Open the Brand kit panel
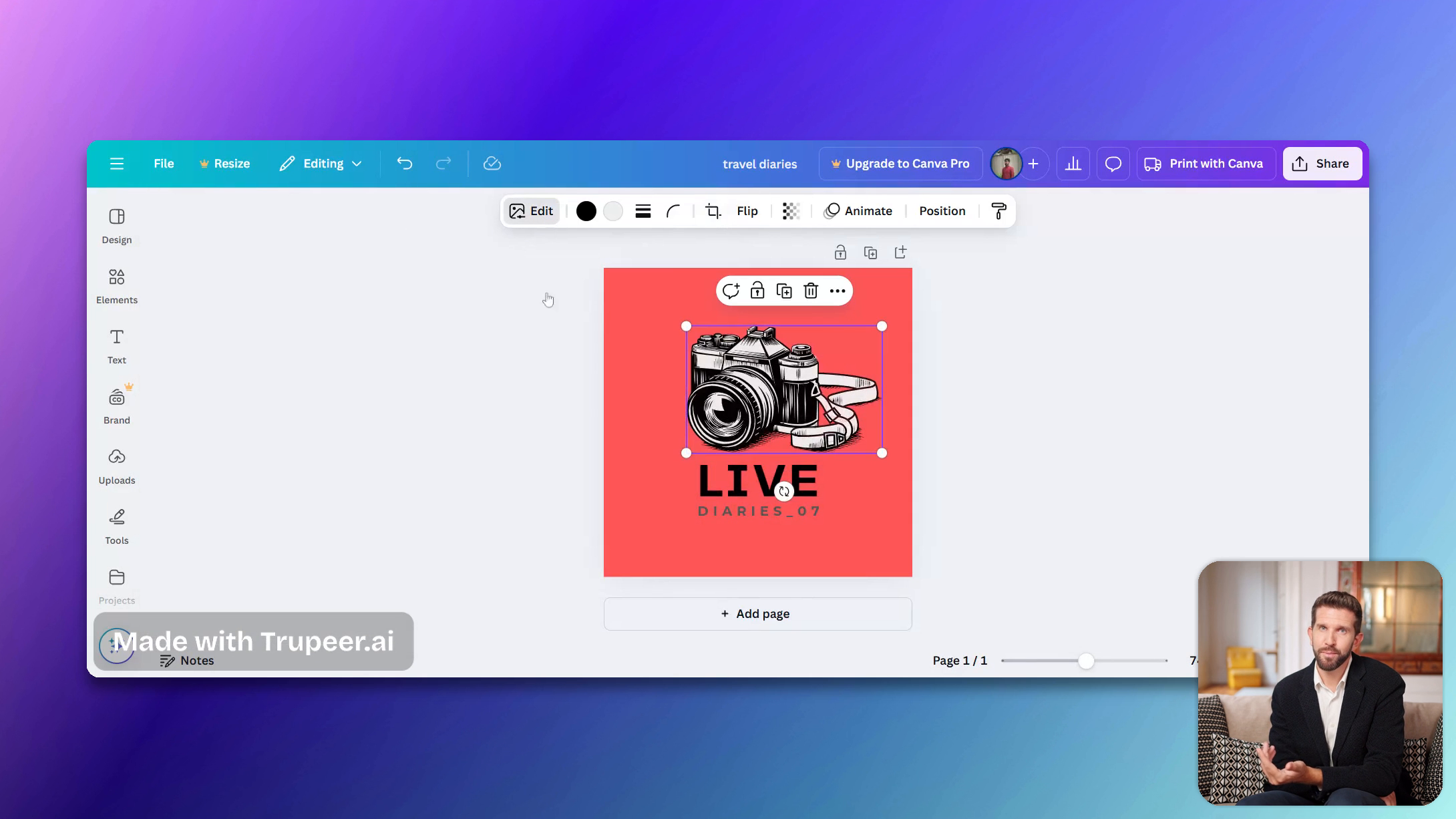 pos(116,404)
